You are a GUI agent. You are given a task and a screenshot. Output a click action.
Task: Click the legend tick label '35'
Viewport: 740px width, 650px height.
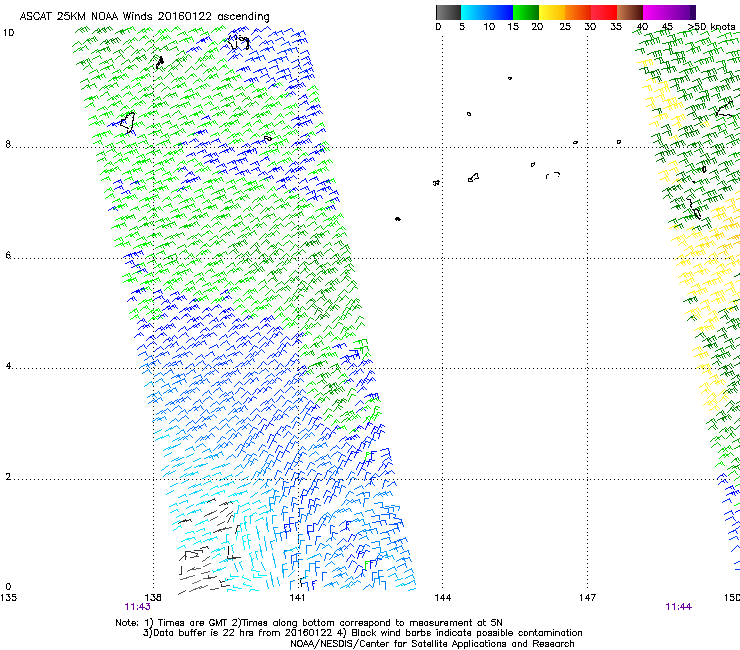[x=616, y=27]
